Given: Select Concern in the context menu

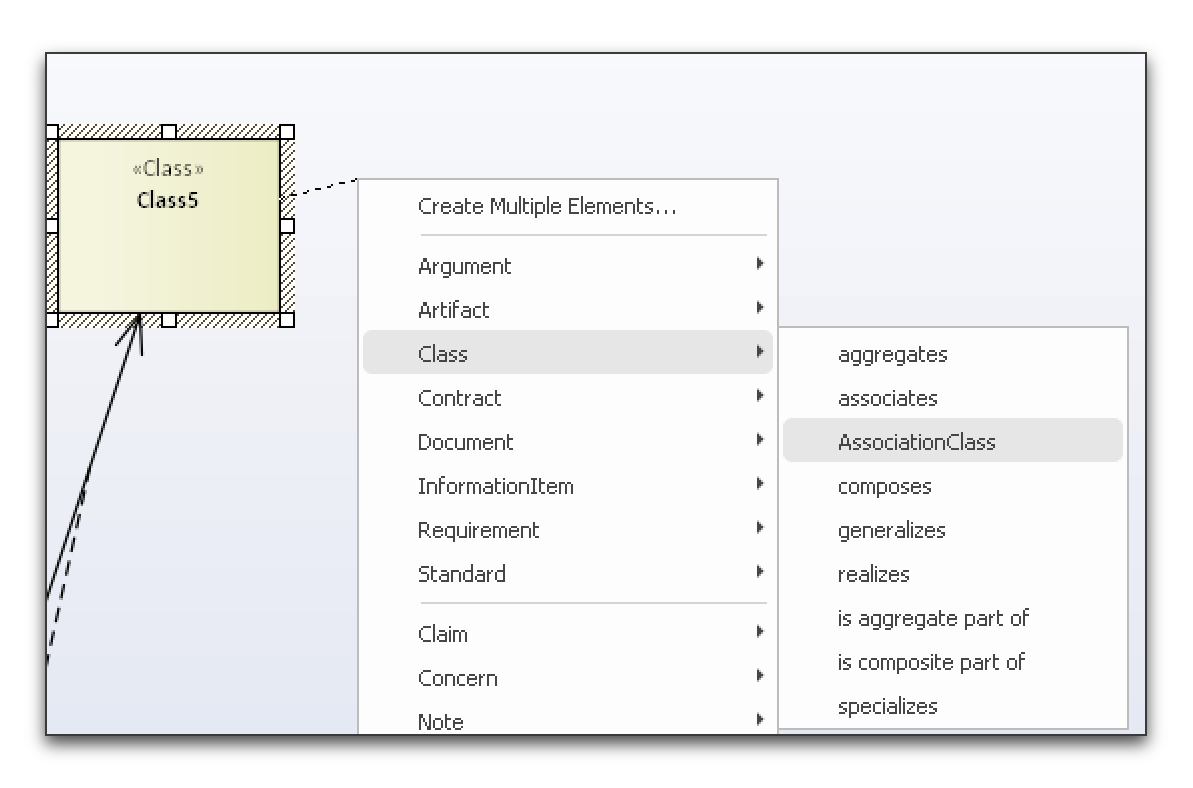Looking at the screenshot, I should click(x=458, y=678).
